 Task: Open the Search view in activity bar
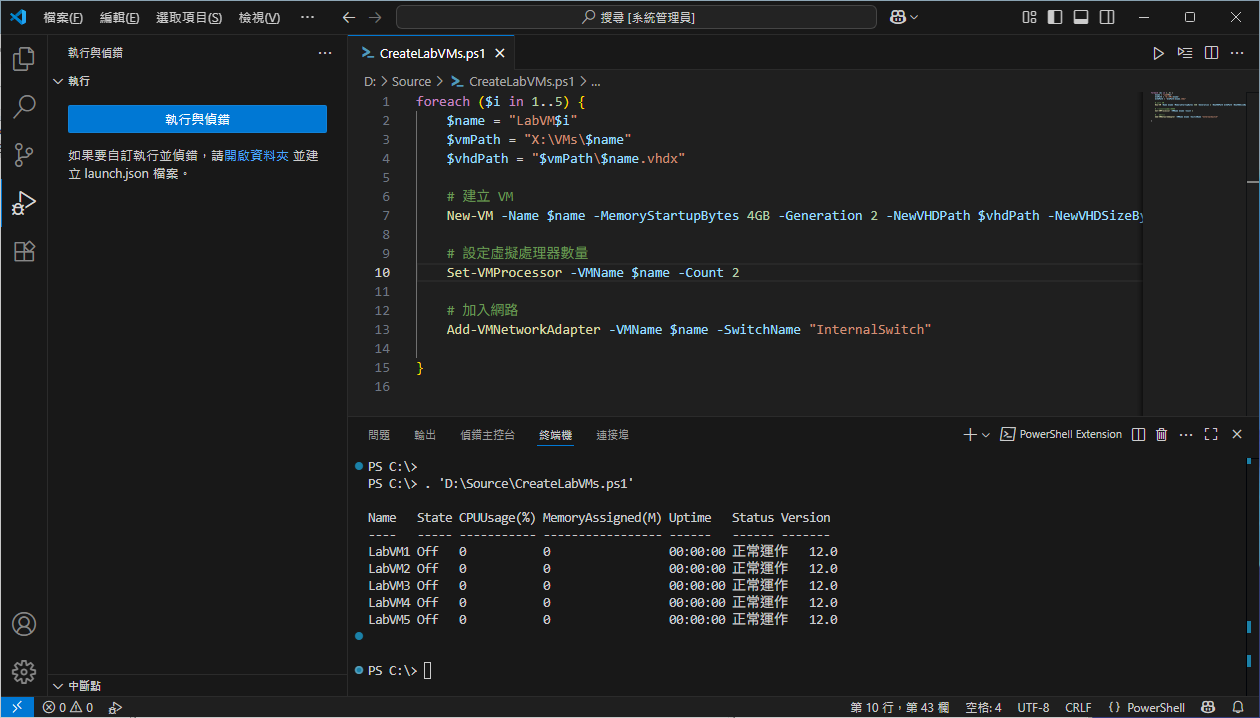[x=24, y=106]
